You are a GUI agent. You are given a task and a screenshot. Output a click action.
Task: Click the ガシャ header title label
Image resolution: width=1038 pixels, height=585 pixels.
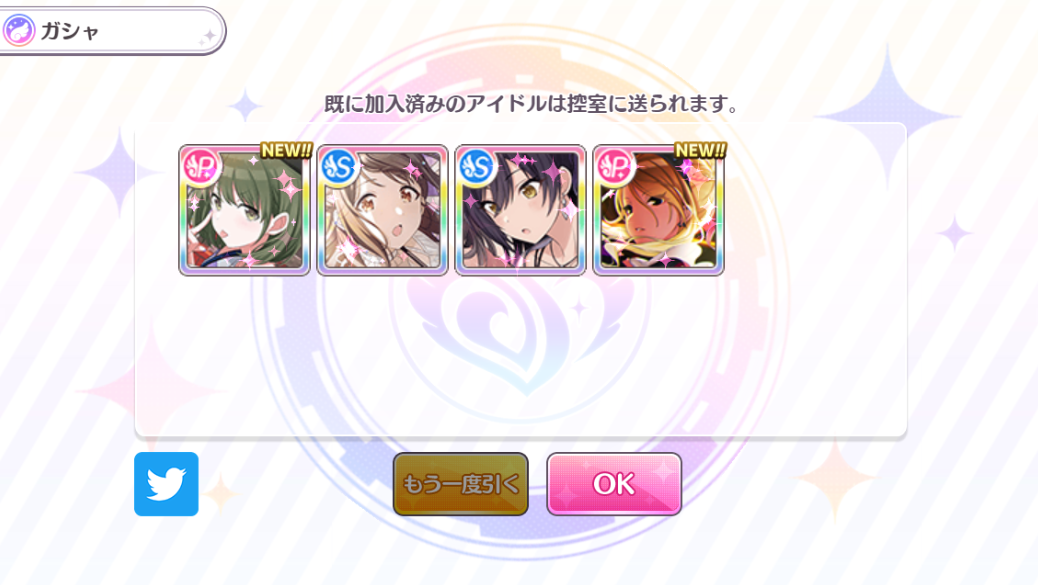pos(70,31)
